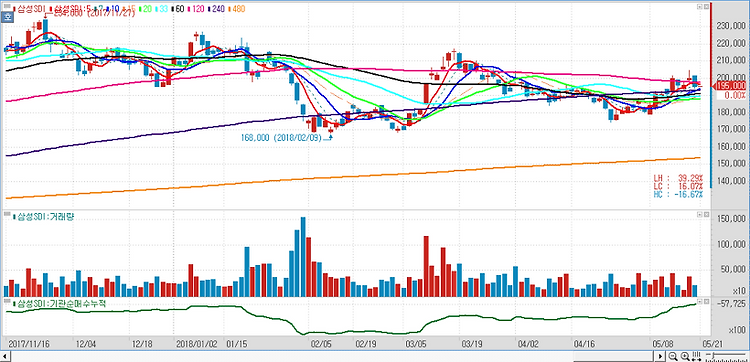Select the 삼성SDI price series legend label
Viewport: 750px width, 362px height.
coord(30,9)
